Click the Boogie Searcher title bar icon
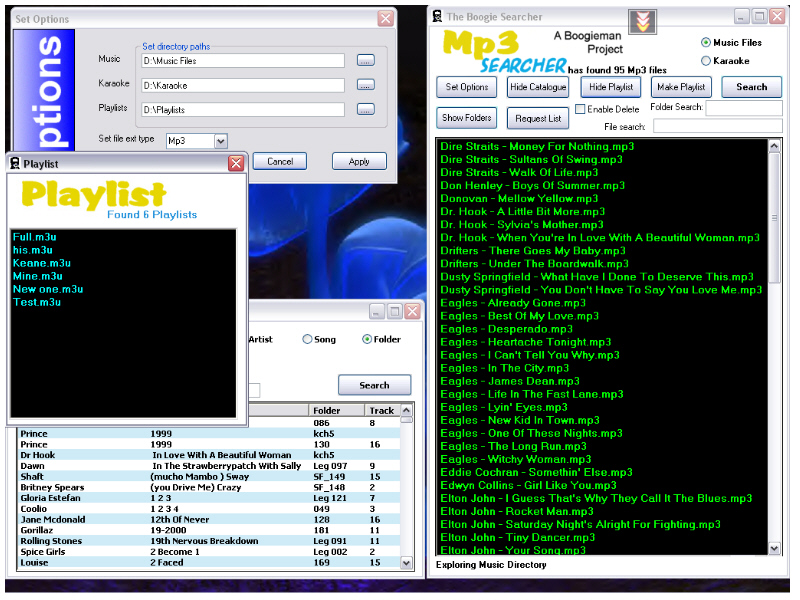 [436, 16]
